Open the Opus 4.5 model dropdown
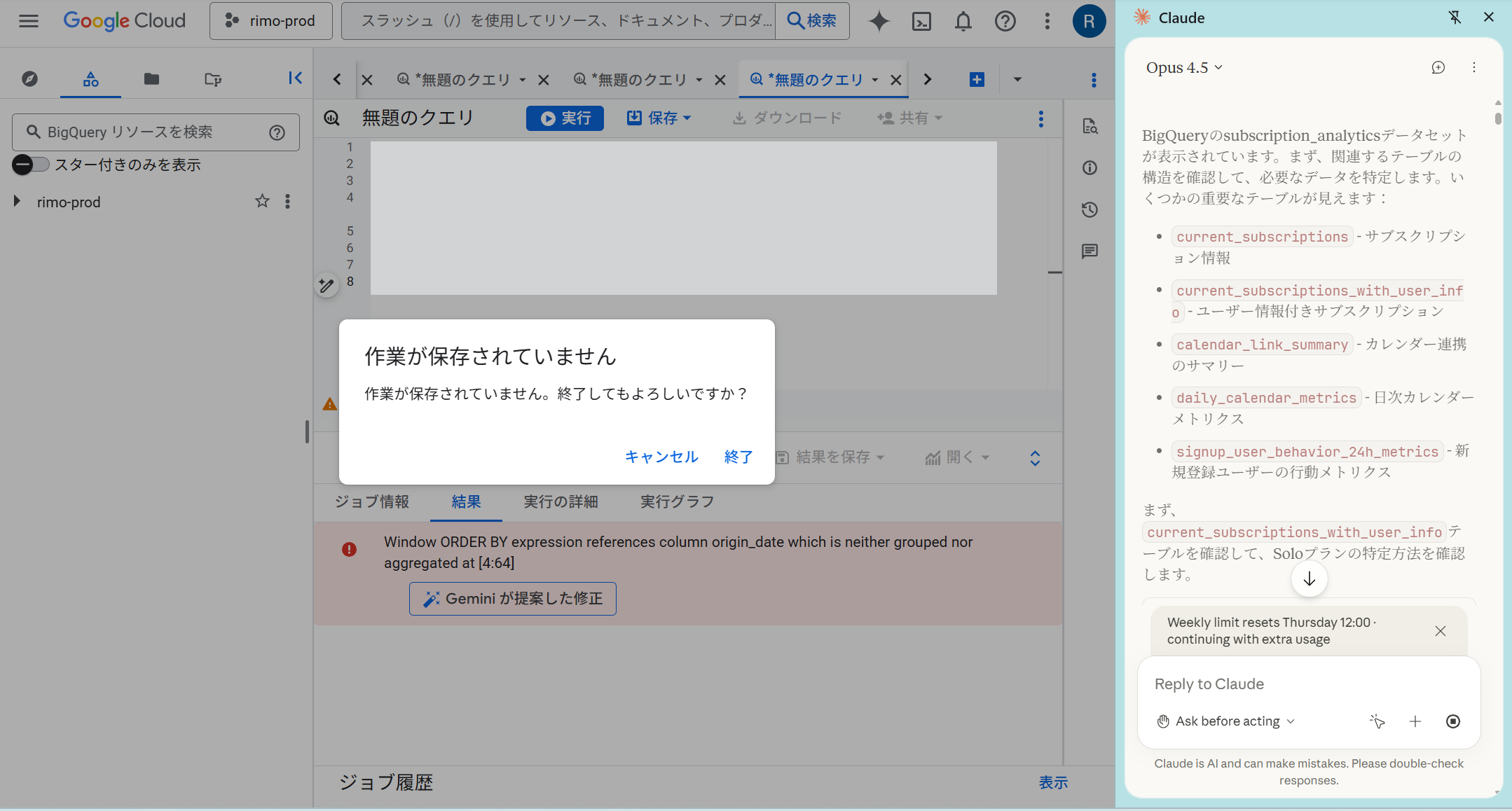Screen dimensions: 1512x811 click(1184, 68)
